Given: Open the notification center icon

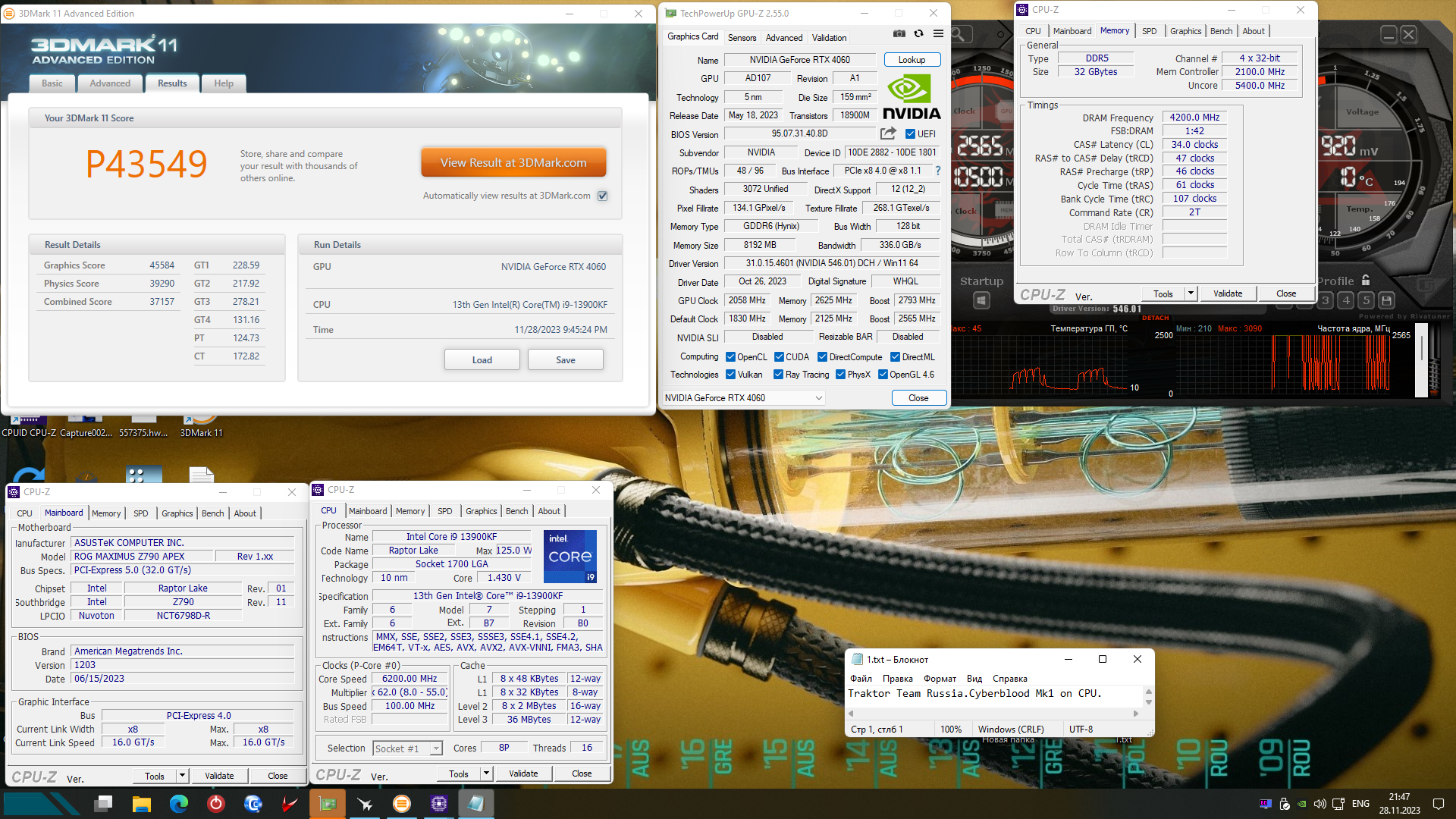Looking at the screenshot, I should point(1439,804).
